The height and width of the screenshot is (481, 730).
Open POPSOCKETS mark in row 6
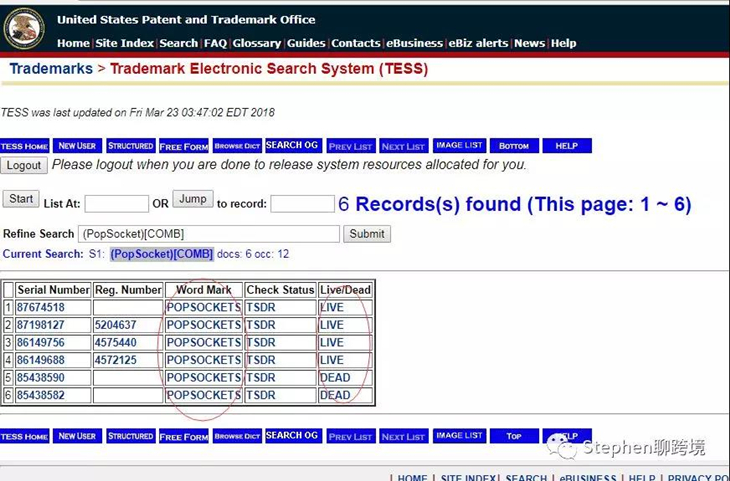(203, 395)
